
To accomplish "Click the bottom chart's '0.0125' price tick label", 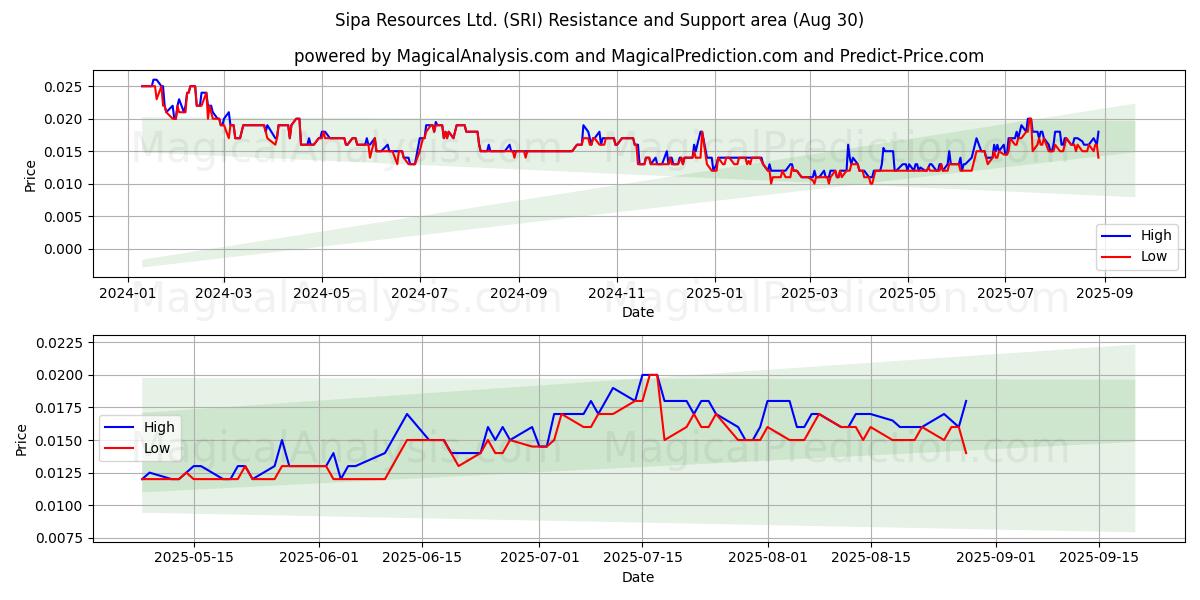I will (60, 473).
